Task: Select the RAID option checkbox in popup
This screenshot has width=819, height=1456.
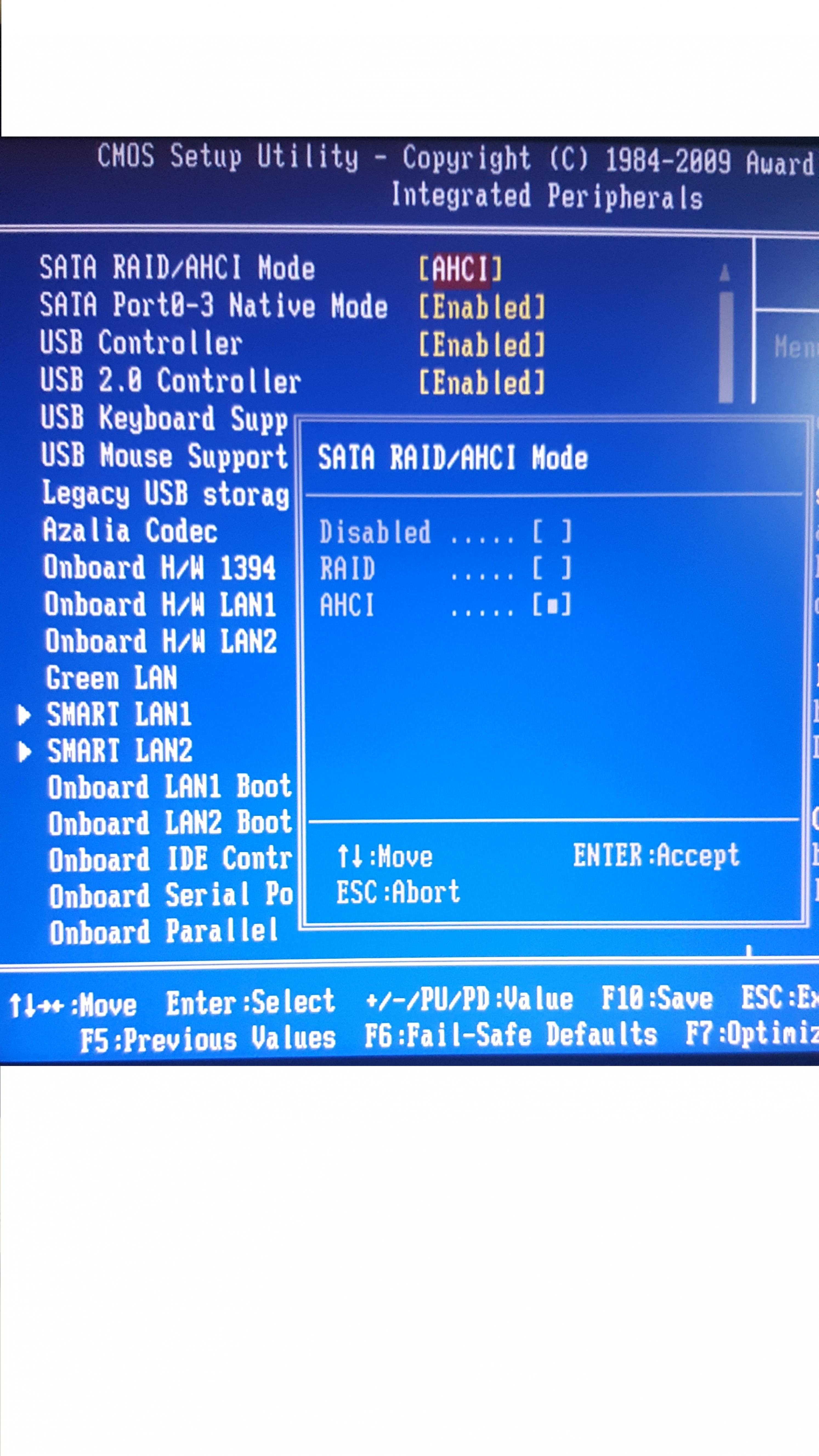Action: (552, 569)
